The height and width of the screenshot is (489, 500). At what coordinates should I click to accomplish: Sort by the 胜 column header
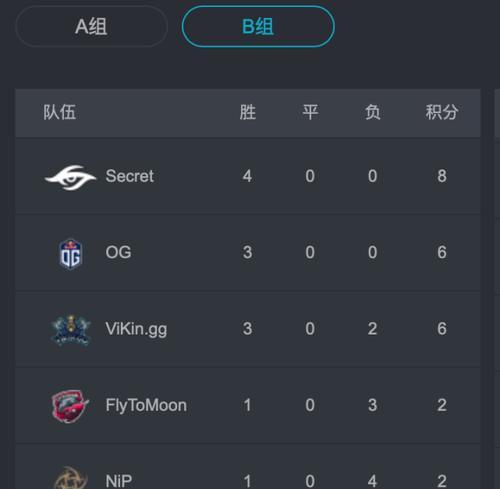248,112
